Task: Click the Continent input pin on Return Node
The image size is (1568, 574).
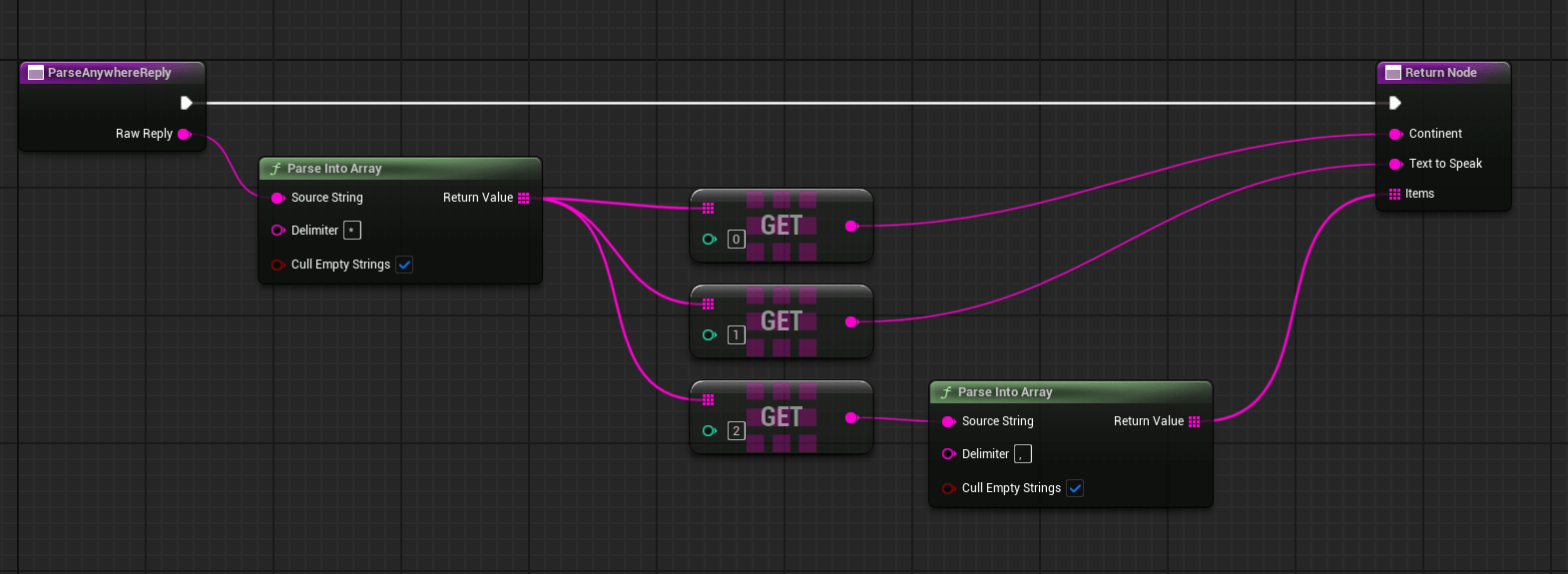Action: (x=1395, y=134)
